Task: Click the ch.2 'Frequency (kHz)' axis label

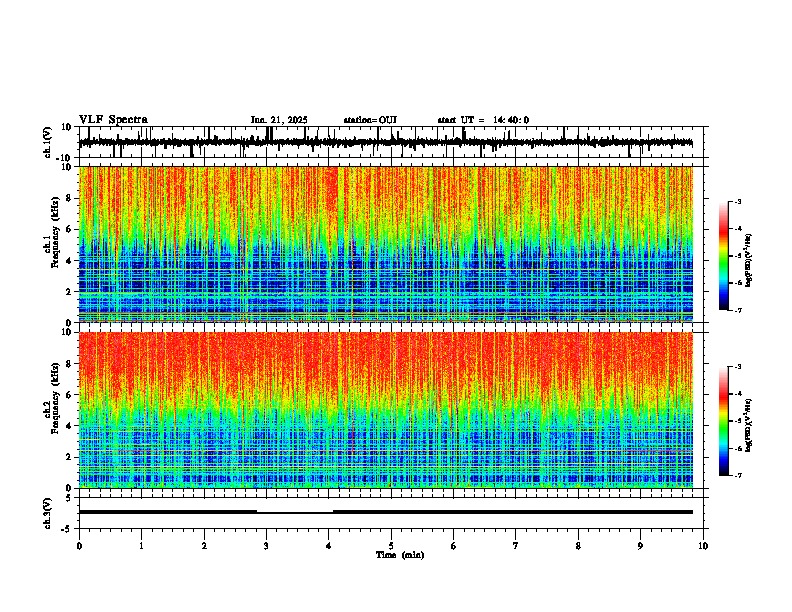Action: [56, 398]
